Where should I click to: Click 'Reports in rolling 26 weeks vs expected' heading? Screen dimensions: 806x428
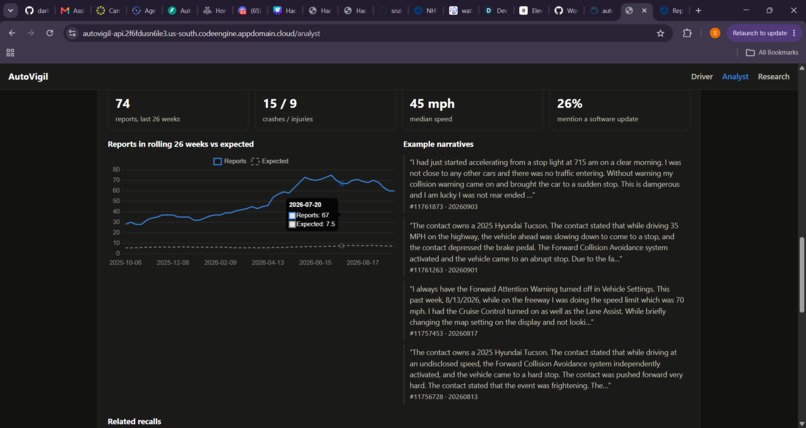pos(180,144)
